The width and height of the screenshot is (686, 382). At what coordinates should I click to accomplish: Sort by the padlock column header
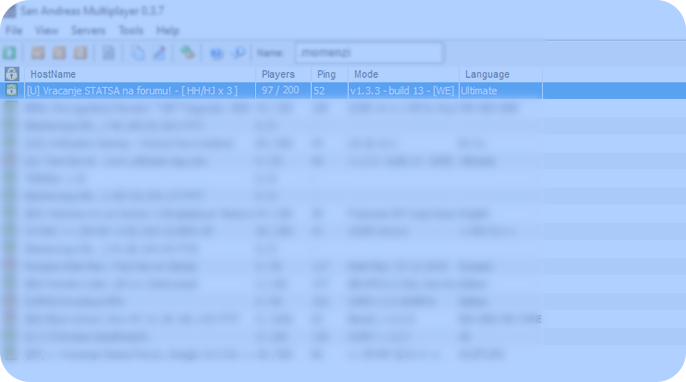point(12,74)
